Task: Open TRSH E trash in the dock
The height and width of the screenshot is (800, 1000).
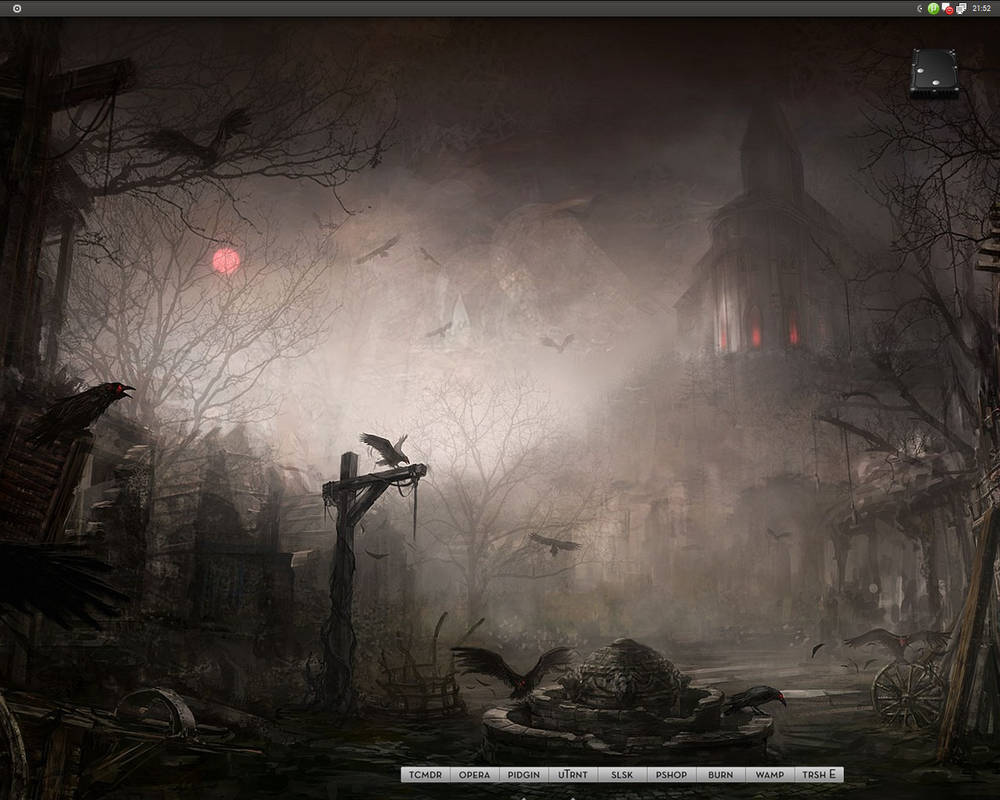Action: tap(819, 774)
